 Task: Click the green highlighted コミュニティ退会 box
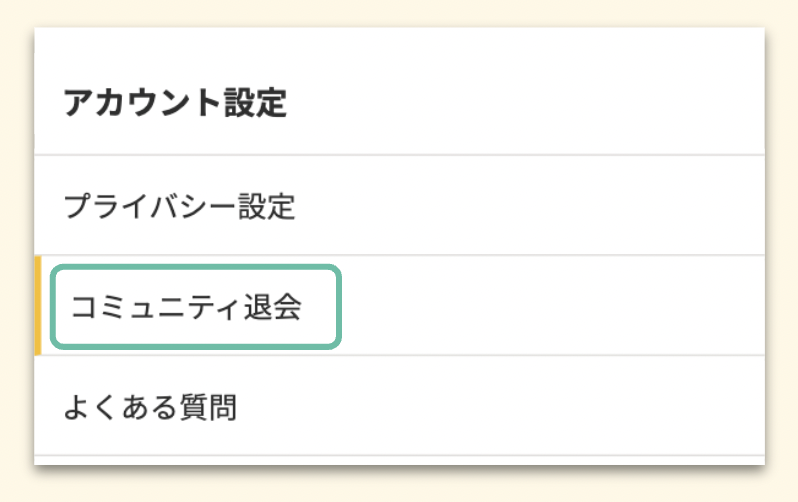(196, 307)
